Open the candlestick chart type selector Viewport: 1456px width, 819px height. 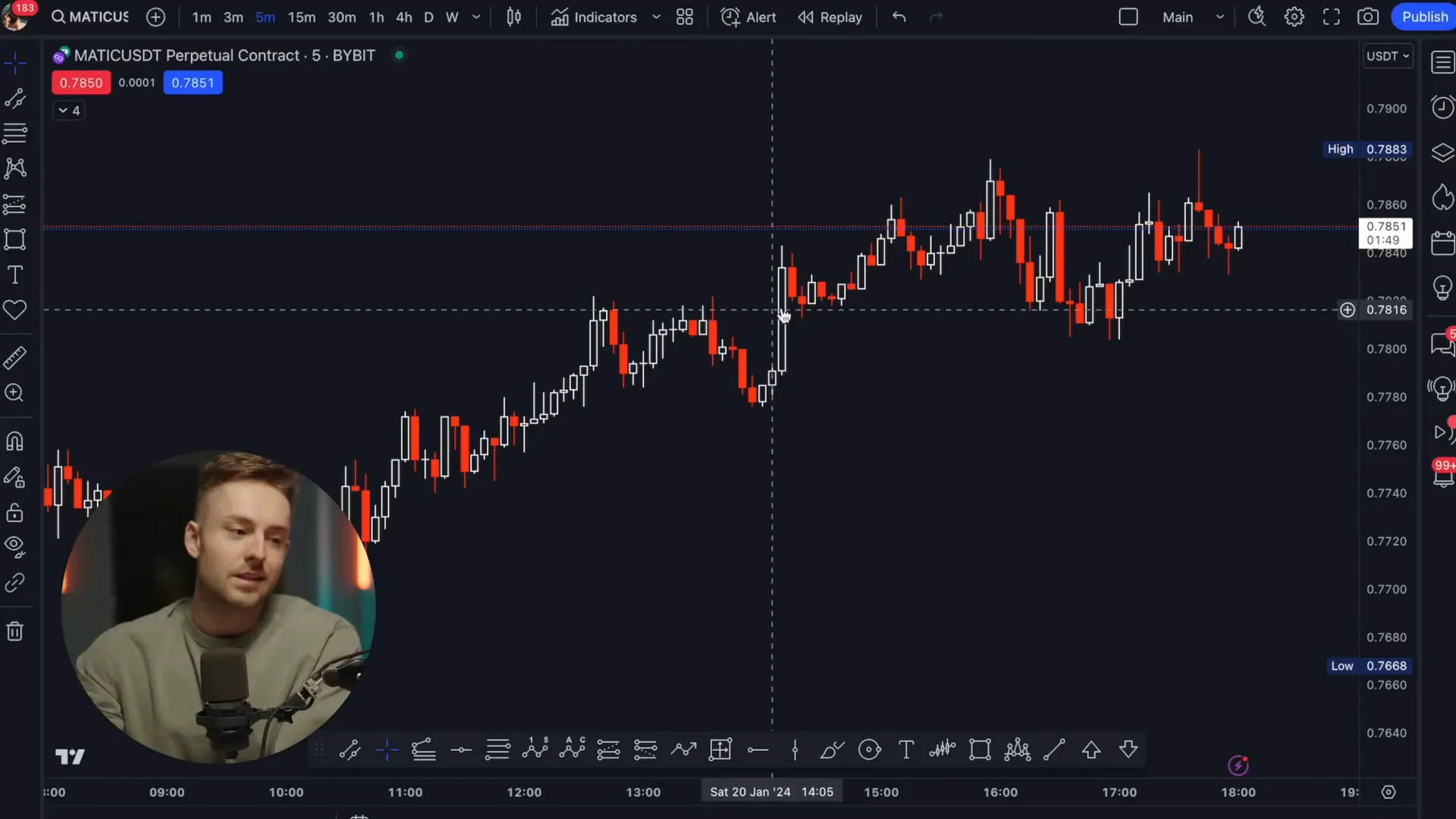[x=514, y=17]
